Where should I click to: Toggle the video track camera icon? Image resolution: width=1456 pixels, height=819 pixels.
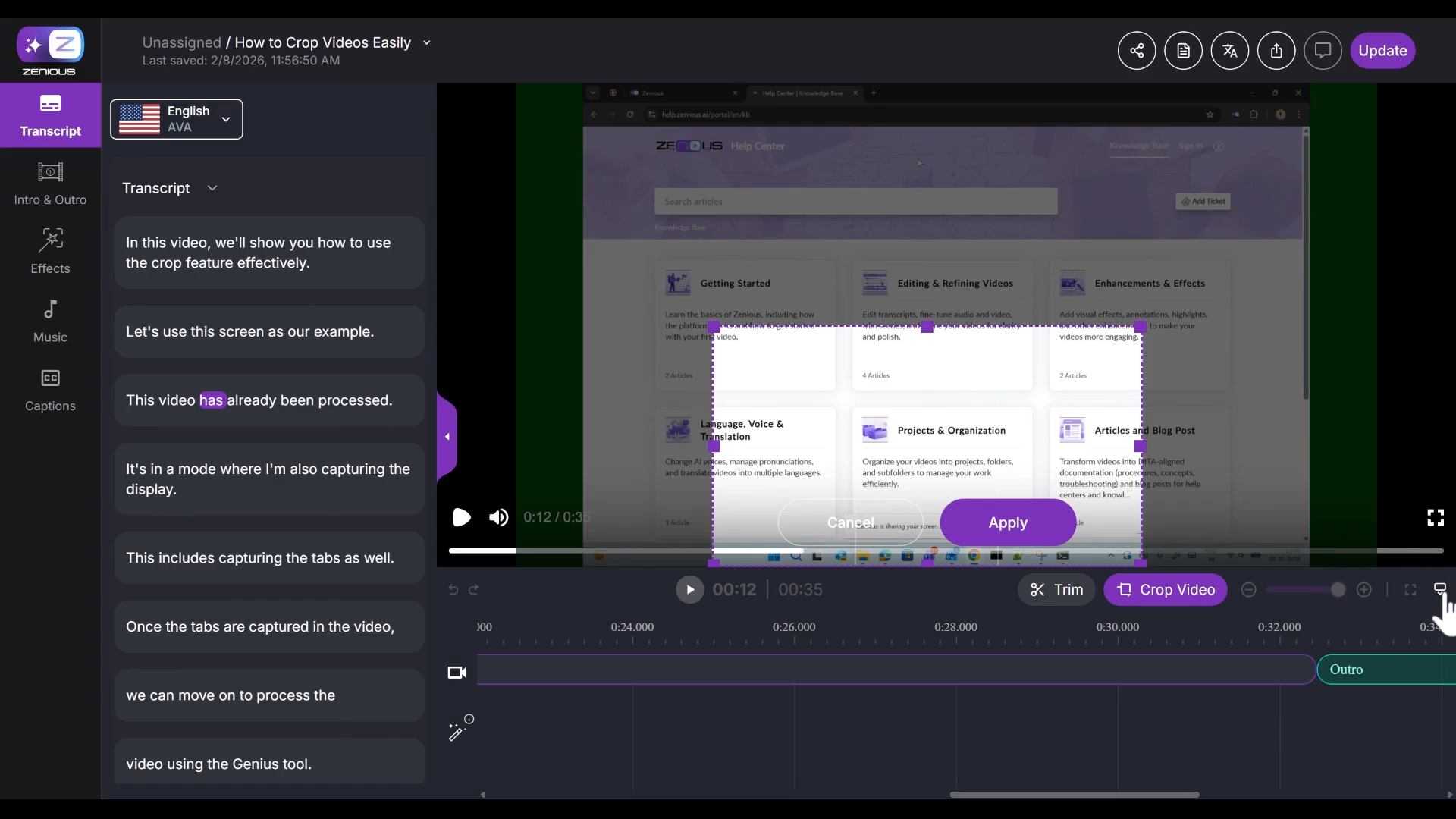click(x=457, y=673)
